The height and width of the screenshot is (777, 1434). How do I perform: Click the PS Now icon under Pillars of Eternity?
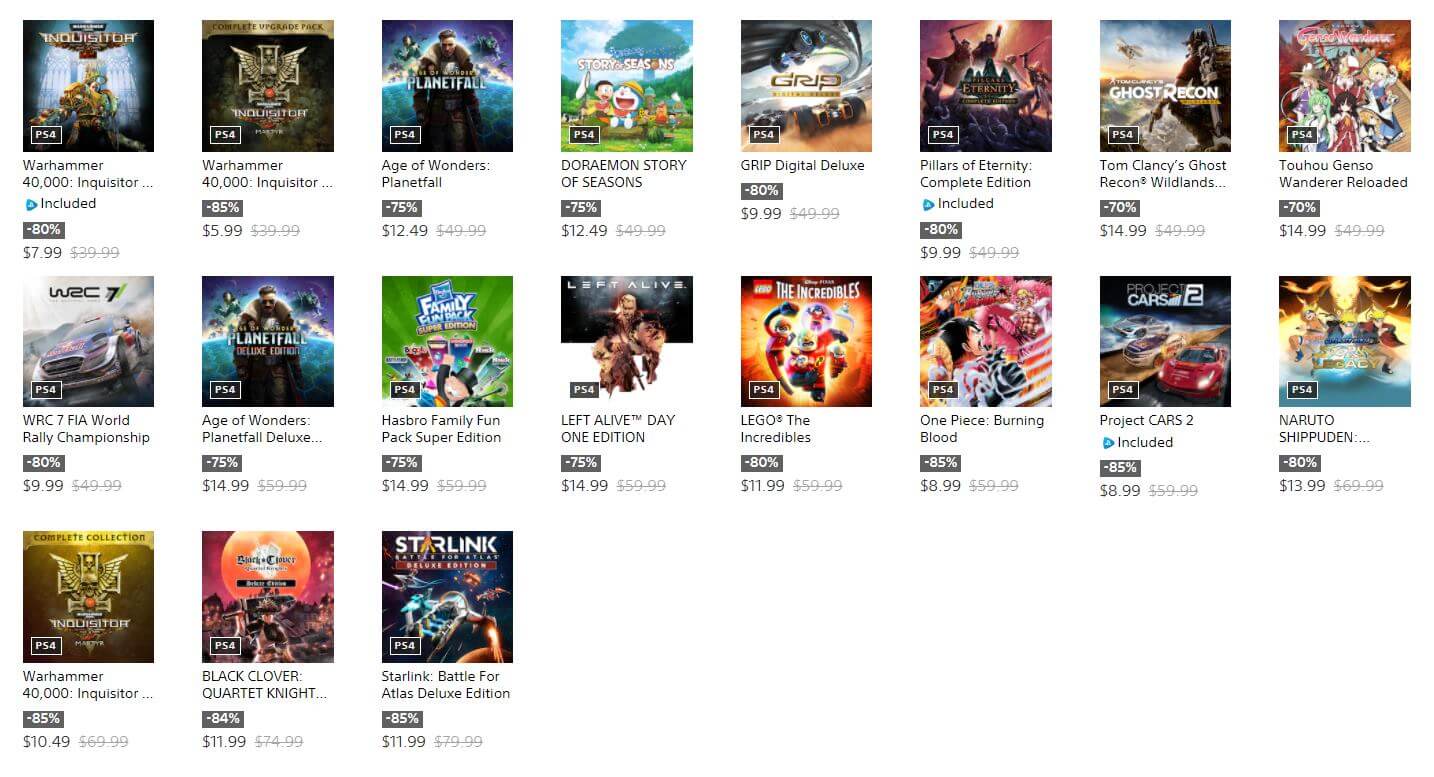[928, 204]
